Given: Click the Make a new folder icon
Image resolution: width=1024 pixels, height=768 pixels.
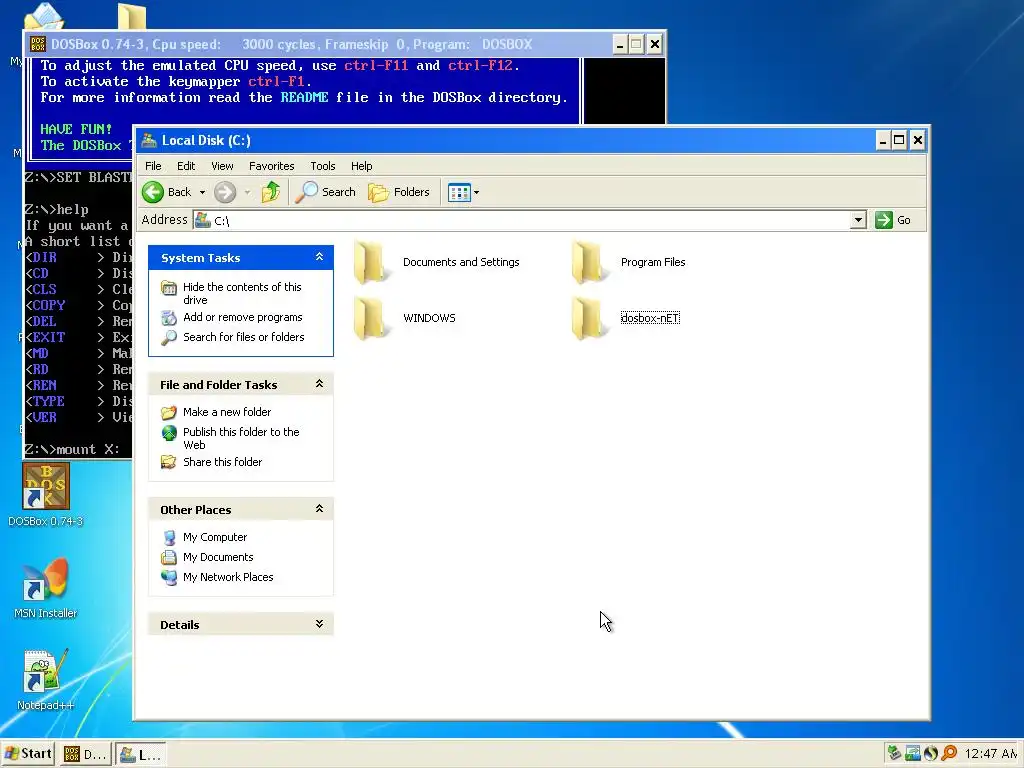Looking at the screenshot, I should click(168, 412).
